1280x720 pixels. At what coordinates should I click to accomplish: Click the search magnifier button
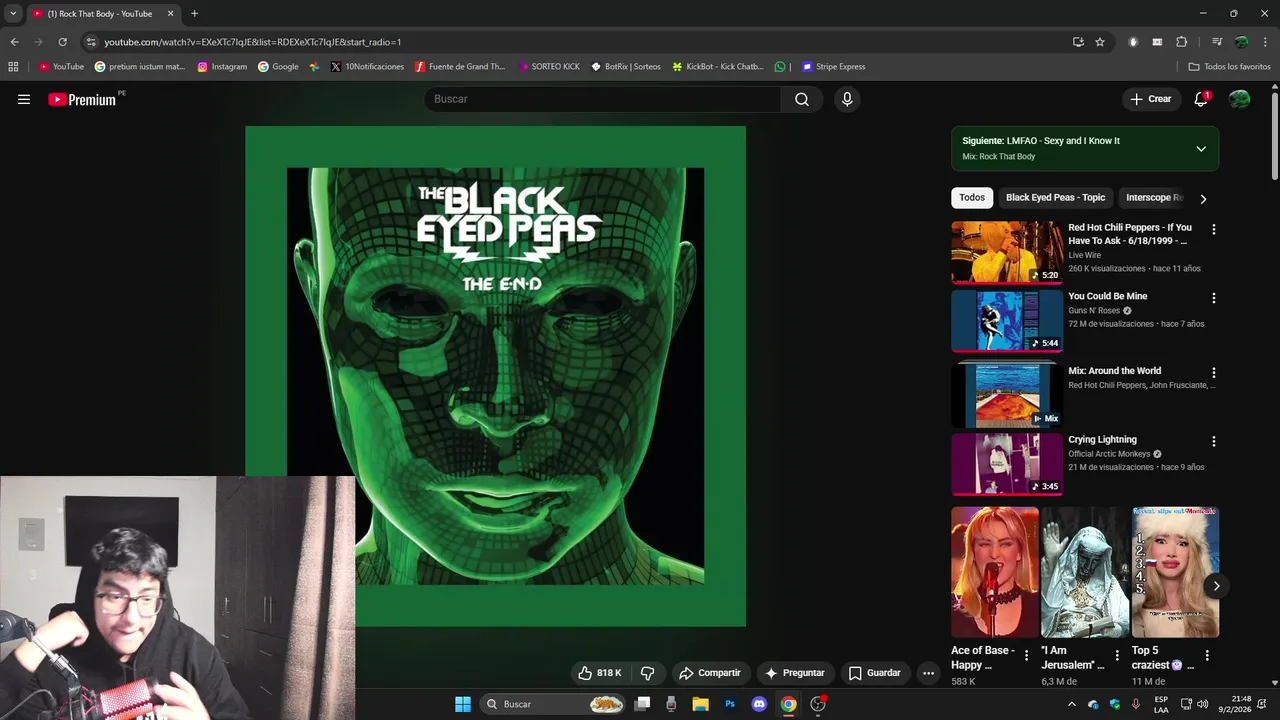pyautogui.click(x=802, y=99)
